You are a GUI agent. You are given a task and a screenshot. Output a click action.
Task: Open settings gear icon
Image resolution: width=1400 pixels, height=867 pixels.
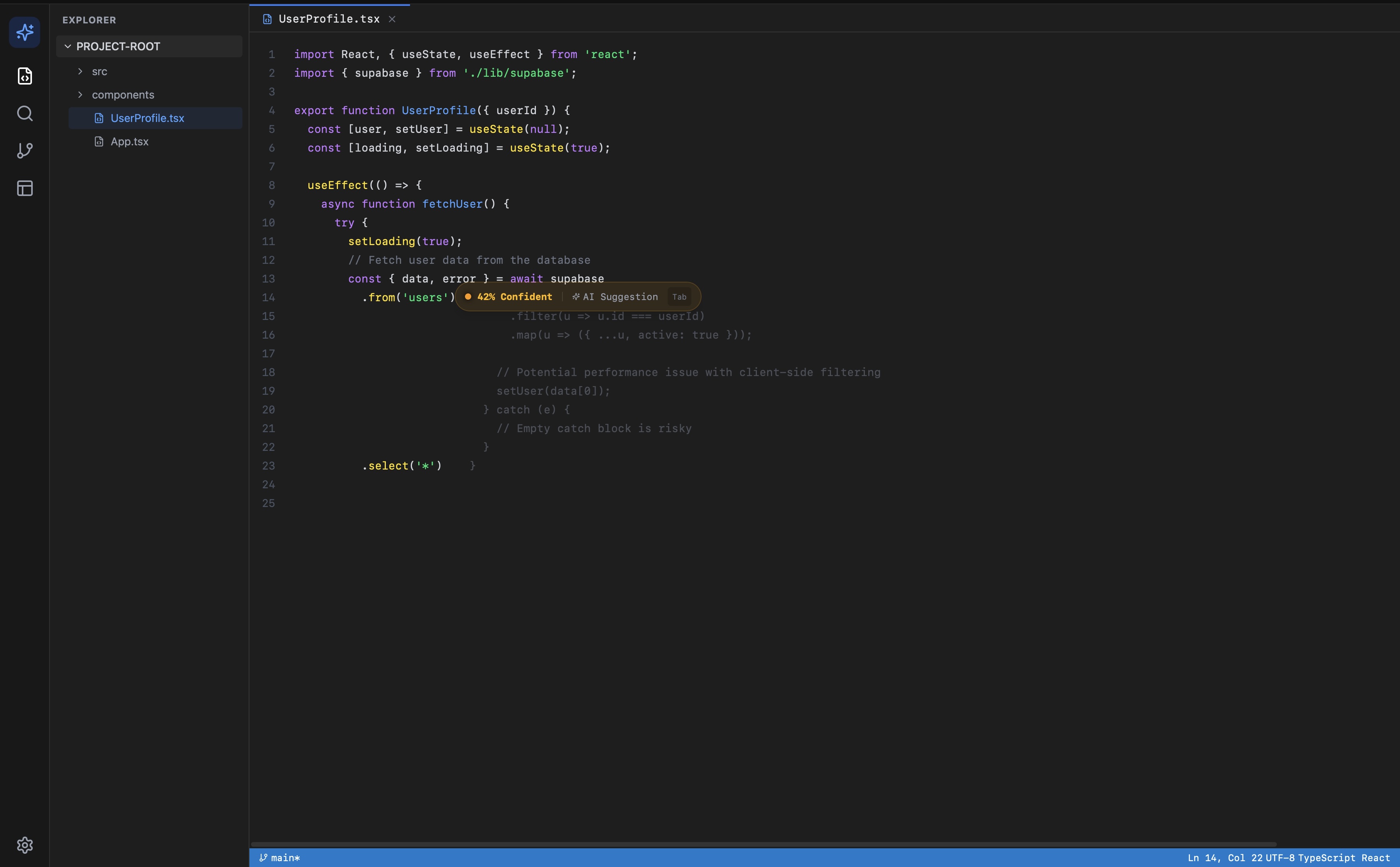tap(25, 845)
